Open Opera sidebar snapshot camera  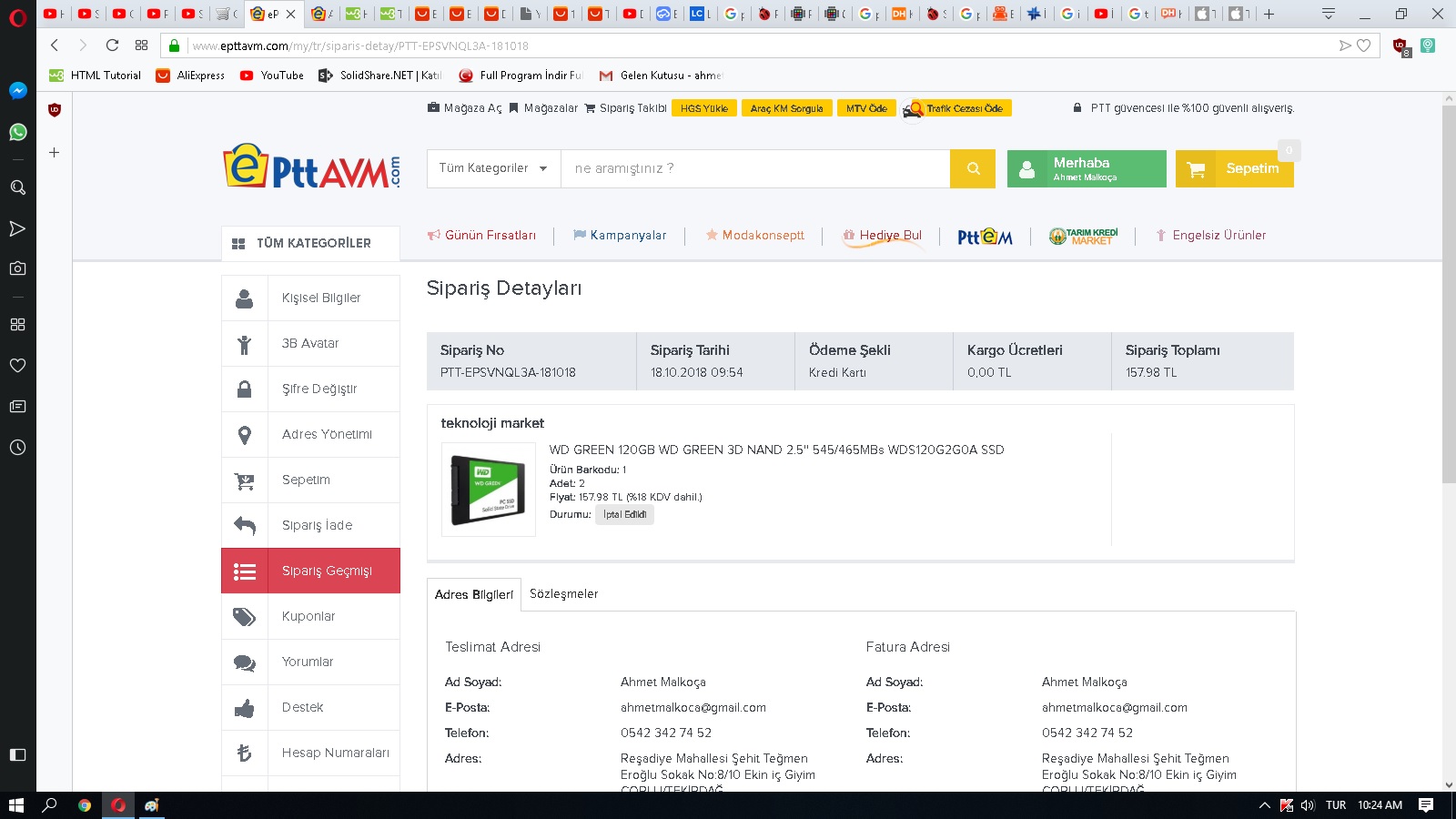tap(17, 268)
